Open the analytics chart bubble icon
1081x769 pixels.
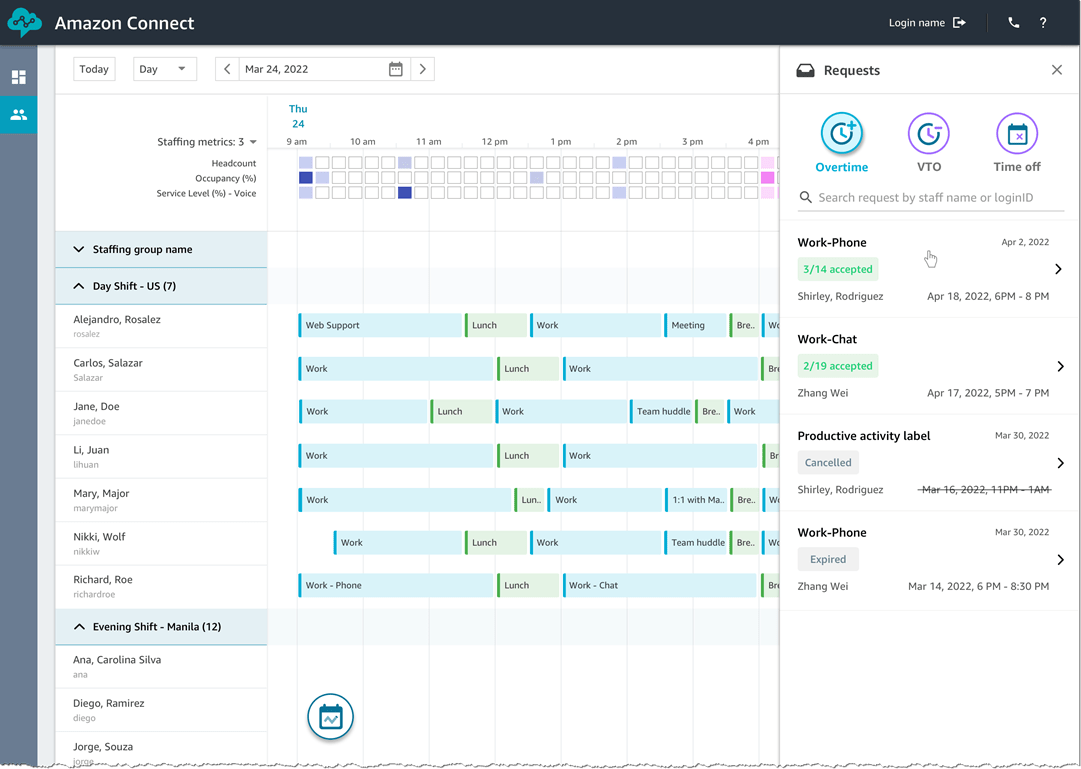pyautogui.click(x=330, y=717)
